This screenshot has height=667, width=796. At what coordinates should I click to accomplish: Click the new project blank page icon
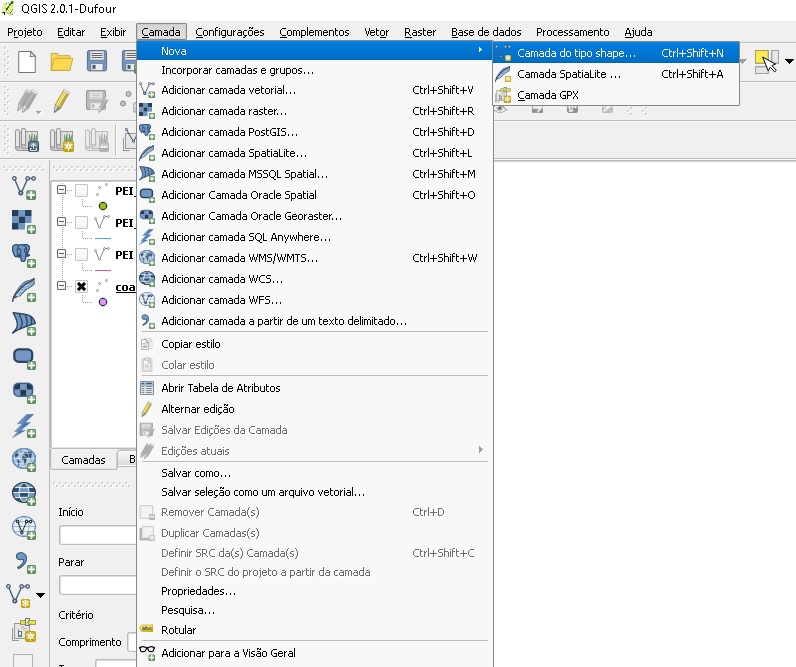(26, 62)
